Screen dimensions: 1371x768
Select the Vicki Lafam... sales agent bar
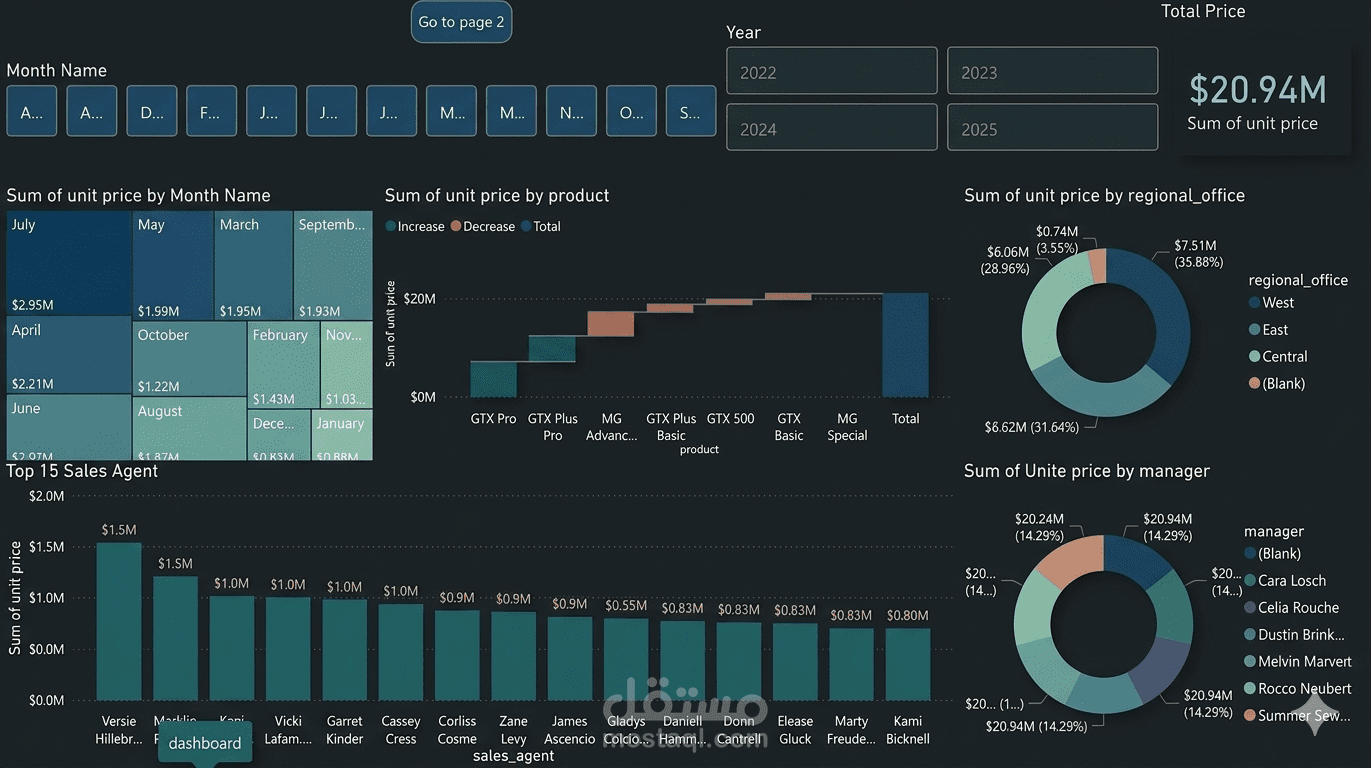click(x=288, y=648)
